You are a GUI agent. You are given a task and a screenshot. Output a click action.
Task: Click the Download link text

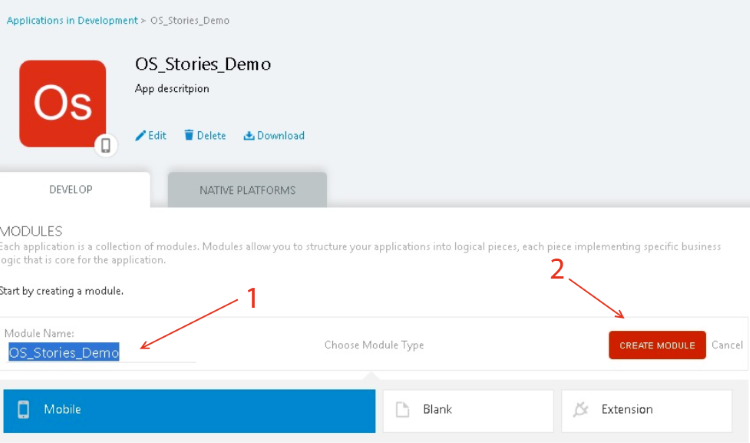281,136
